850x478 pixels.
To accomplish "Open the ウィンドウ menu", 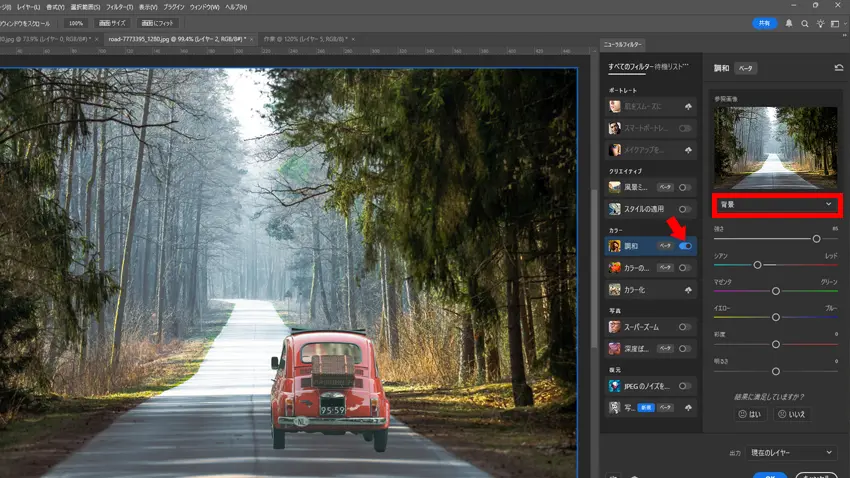I will coord(204,7).
